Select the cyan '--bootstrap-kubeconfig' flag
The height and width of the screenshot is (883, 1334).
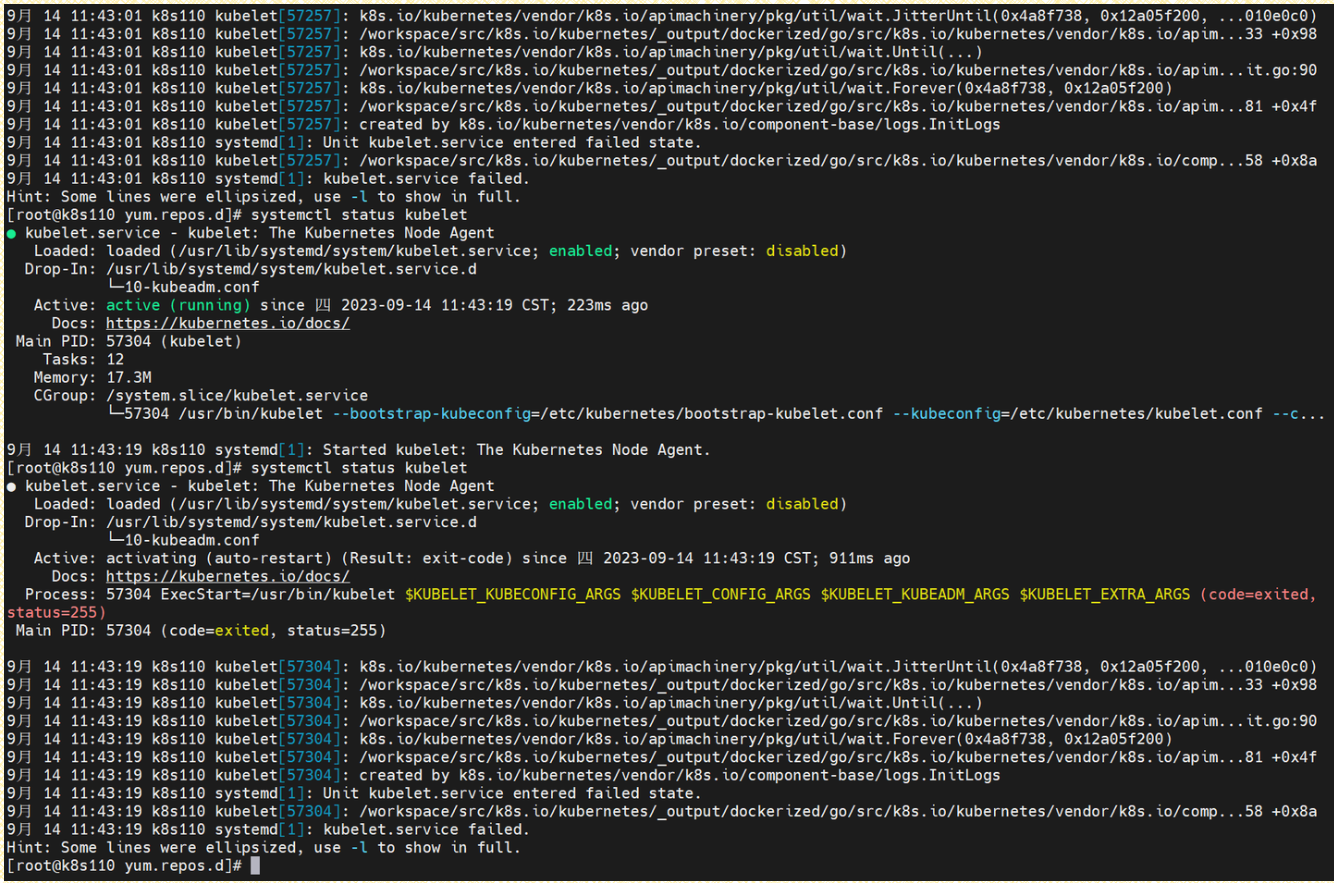pos(432,413)
